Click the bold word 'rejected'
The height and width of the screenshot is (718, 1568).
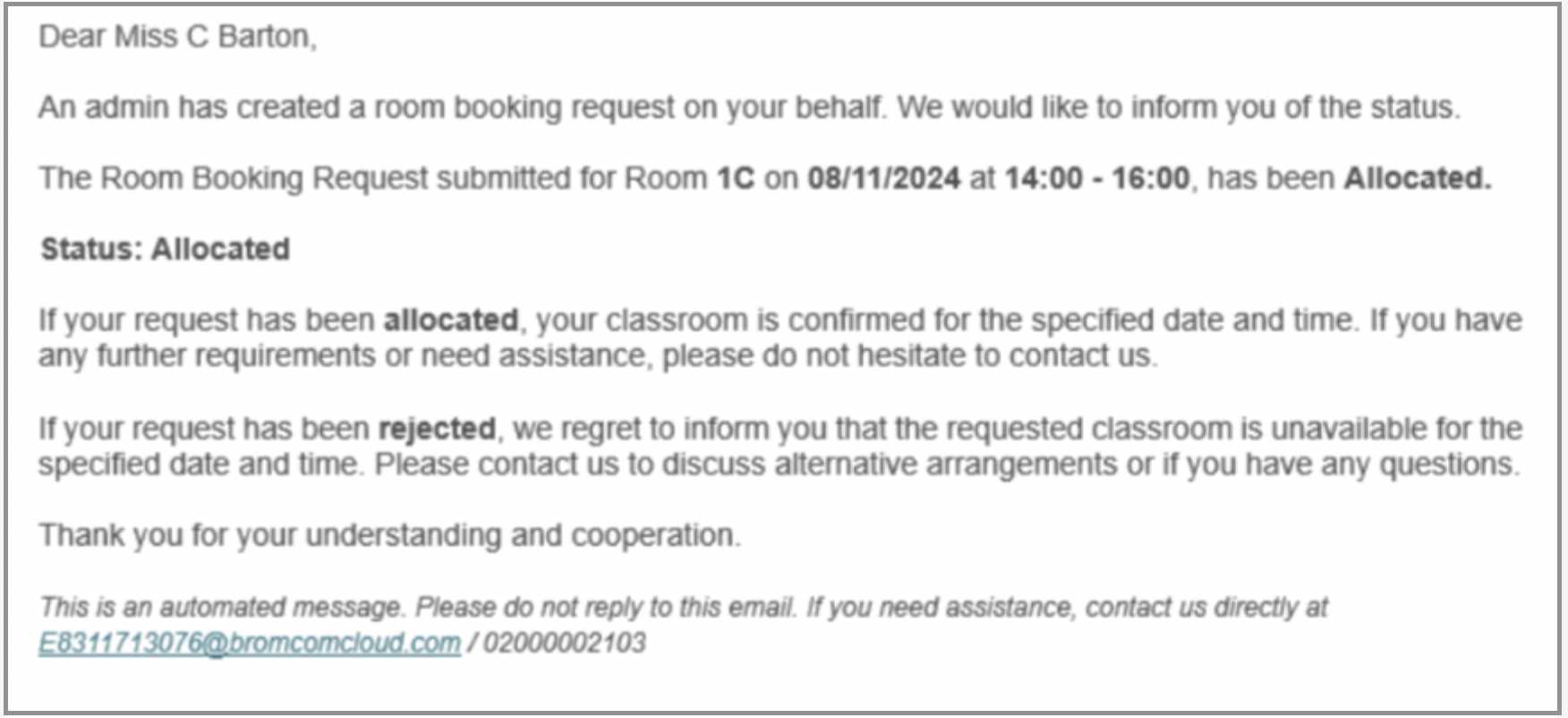[x=437, y=429]
